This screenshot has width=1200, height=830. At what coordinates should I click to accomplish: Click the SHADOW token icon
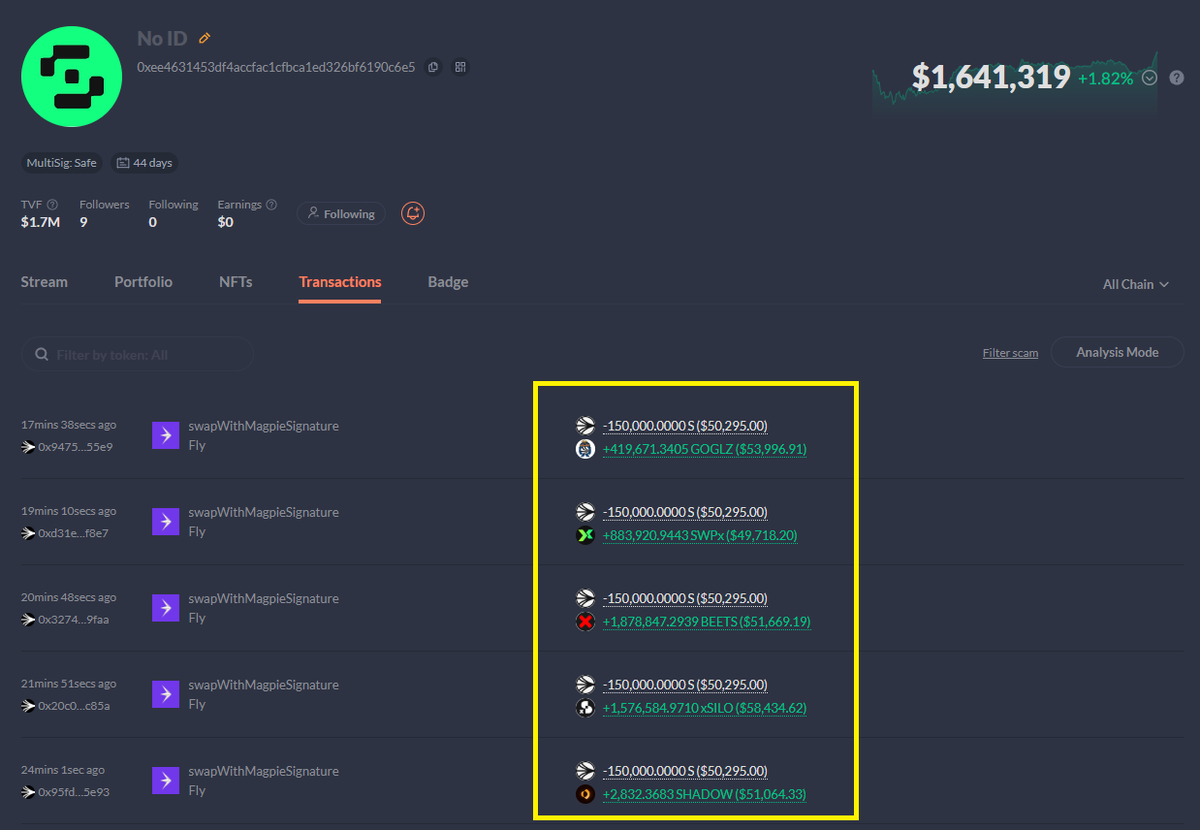coord(586,795)
